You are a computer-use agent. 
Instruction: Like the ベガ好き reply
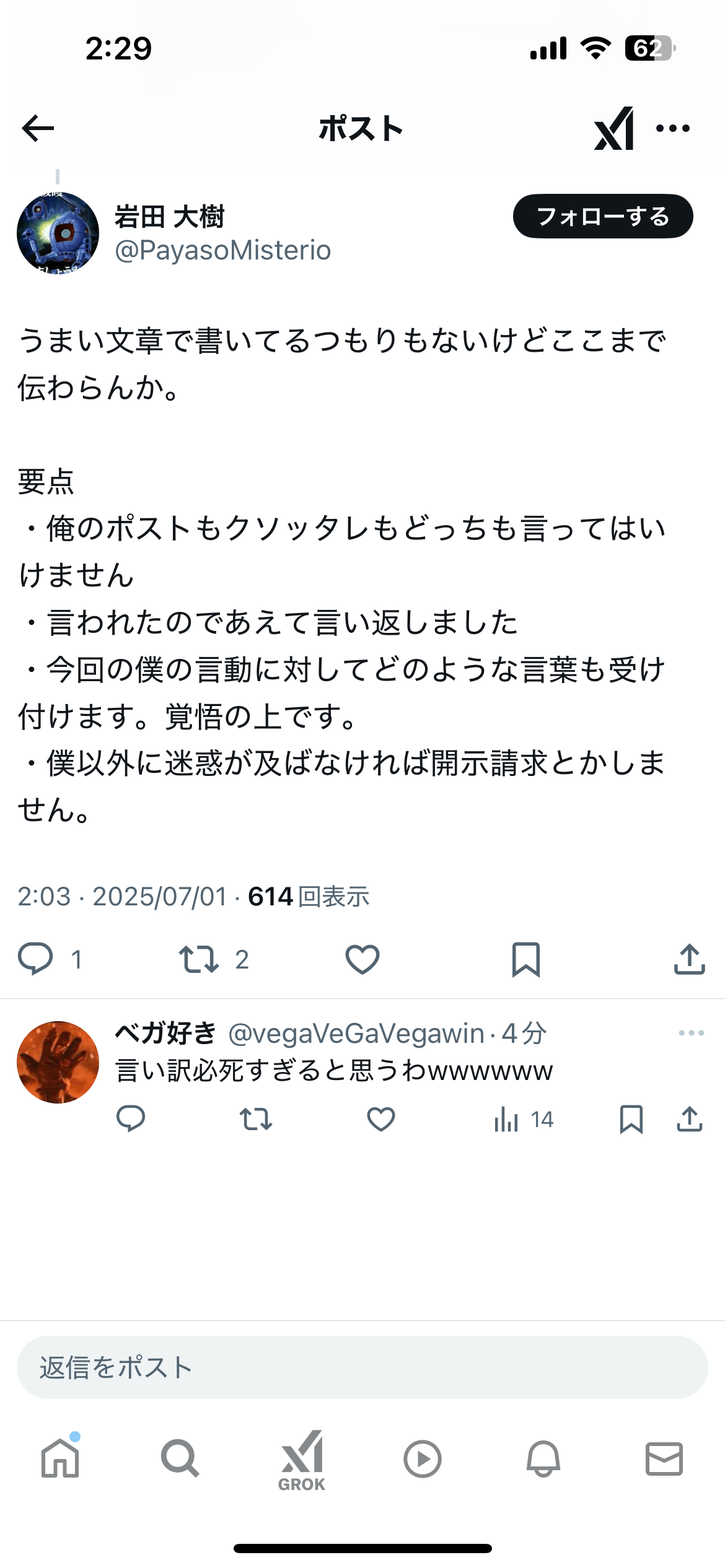pos(381,1120)
